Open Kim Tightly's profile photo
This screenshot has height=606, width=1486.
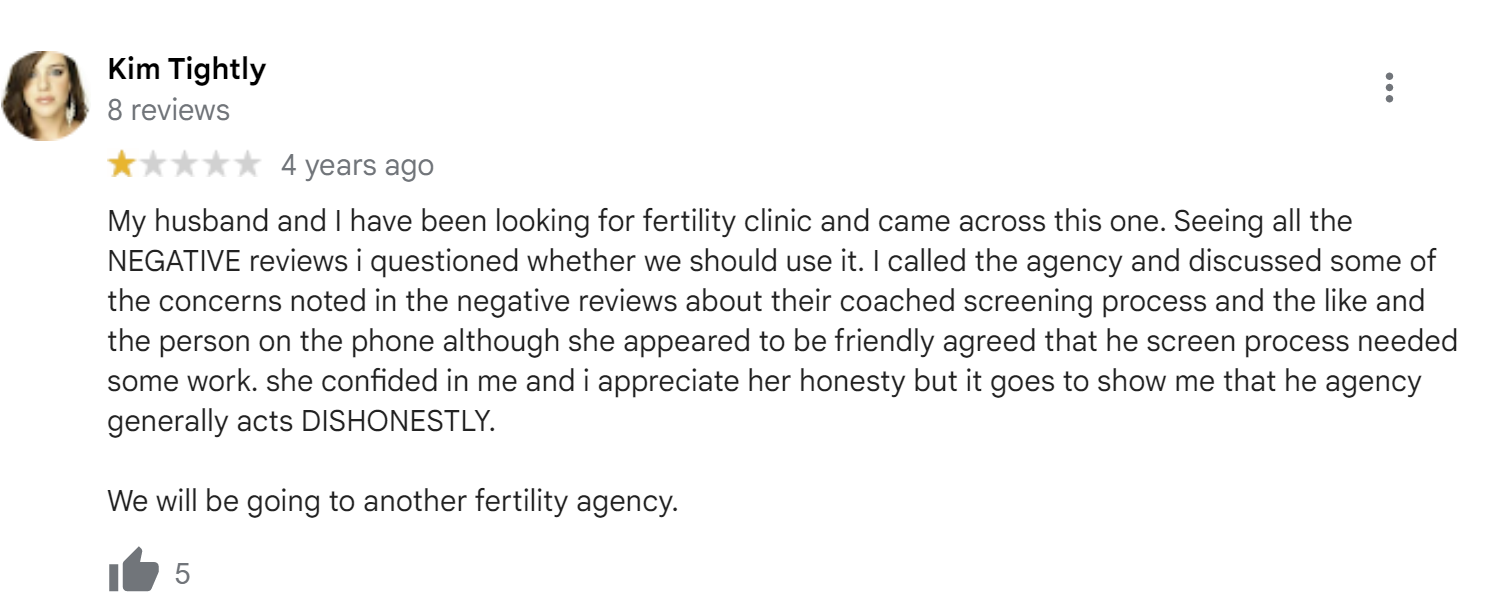(x=47, y=95)
